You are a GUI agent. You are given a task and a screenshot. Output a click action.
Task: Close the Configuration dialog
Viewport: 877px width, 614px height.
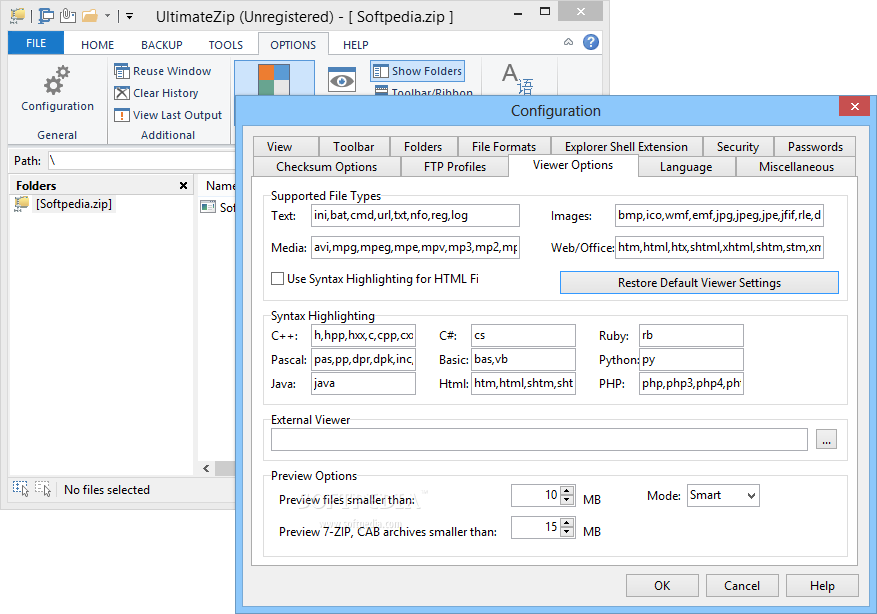click(855, 106)
